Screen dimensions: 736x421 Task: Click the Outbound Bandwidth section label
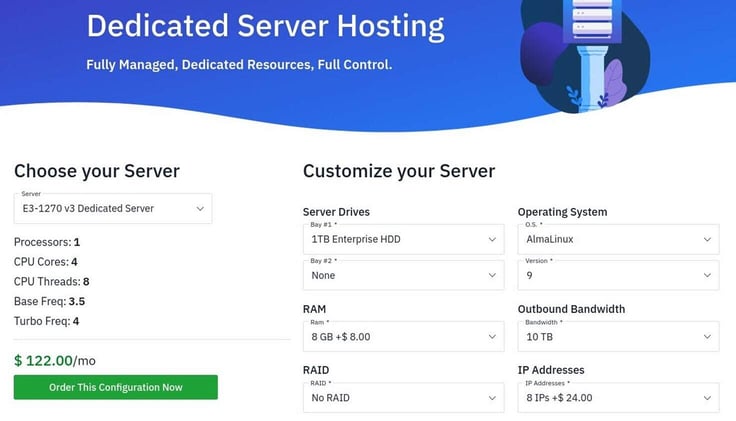(571, 309)
